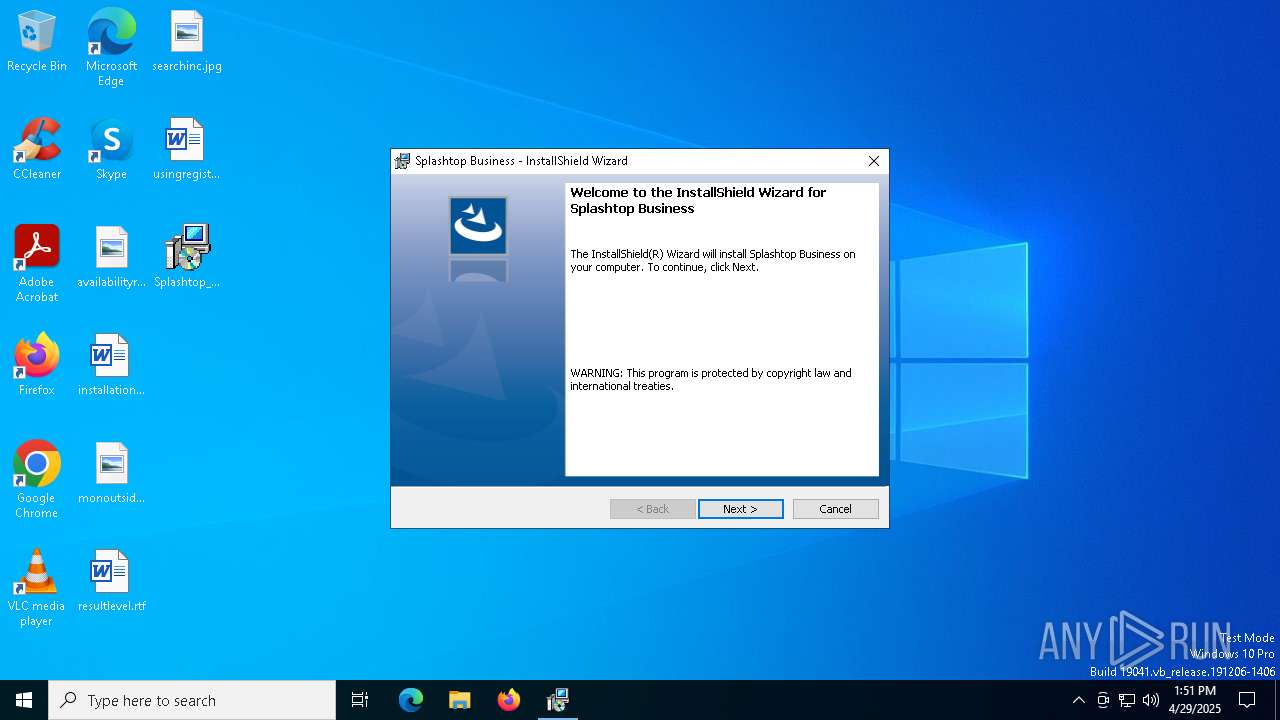Image resolution: width=1280 pixels, height=720 pixels.
Task: Select Skype desktop shortcut
Action: tap(111, 150)
